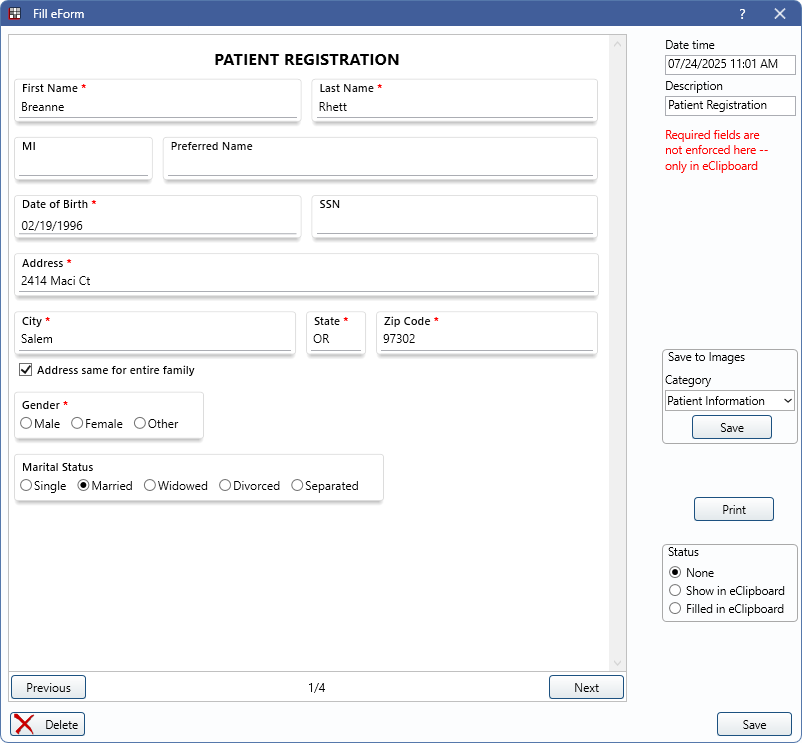Open the Category dropdown
Screen dimensions: 802x743
[x=730, y=401]
